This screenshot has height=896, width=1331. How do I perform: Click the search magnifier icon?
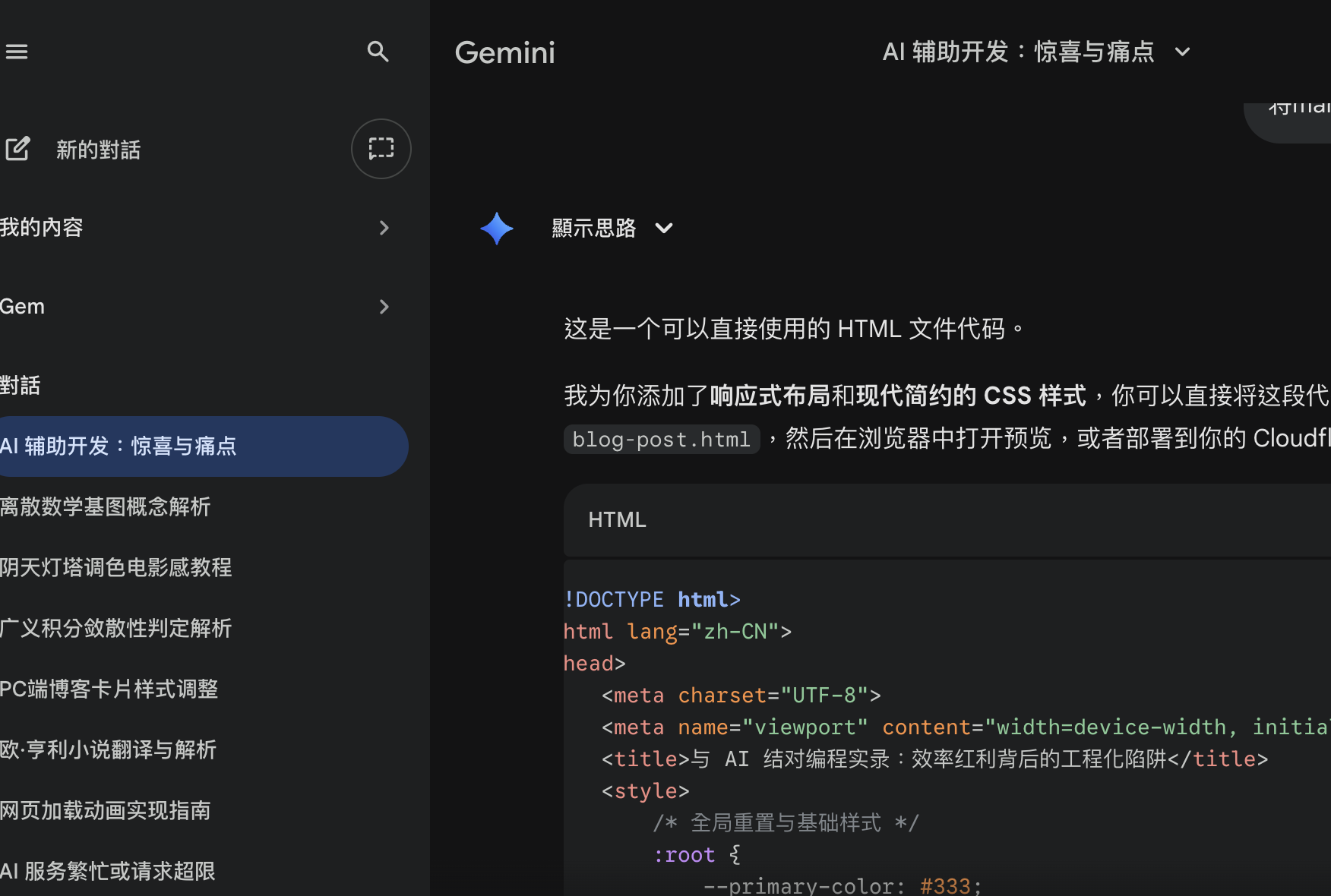[378, 52]
